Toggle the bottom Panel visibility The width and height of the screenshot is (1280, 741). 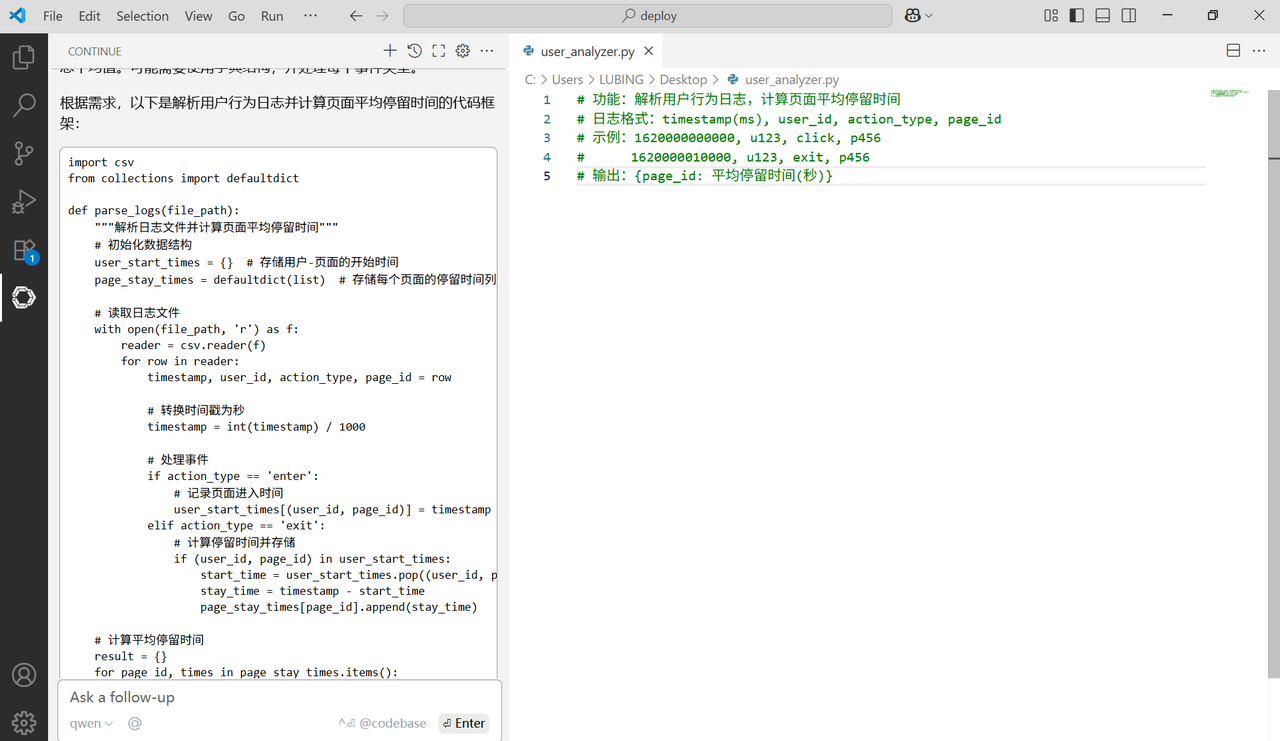click(x=1103, y=16)
